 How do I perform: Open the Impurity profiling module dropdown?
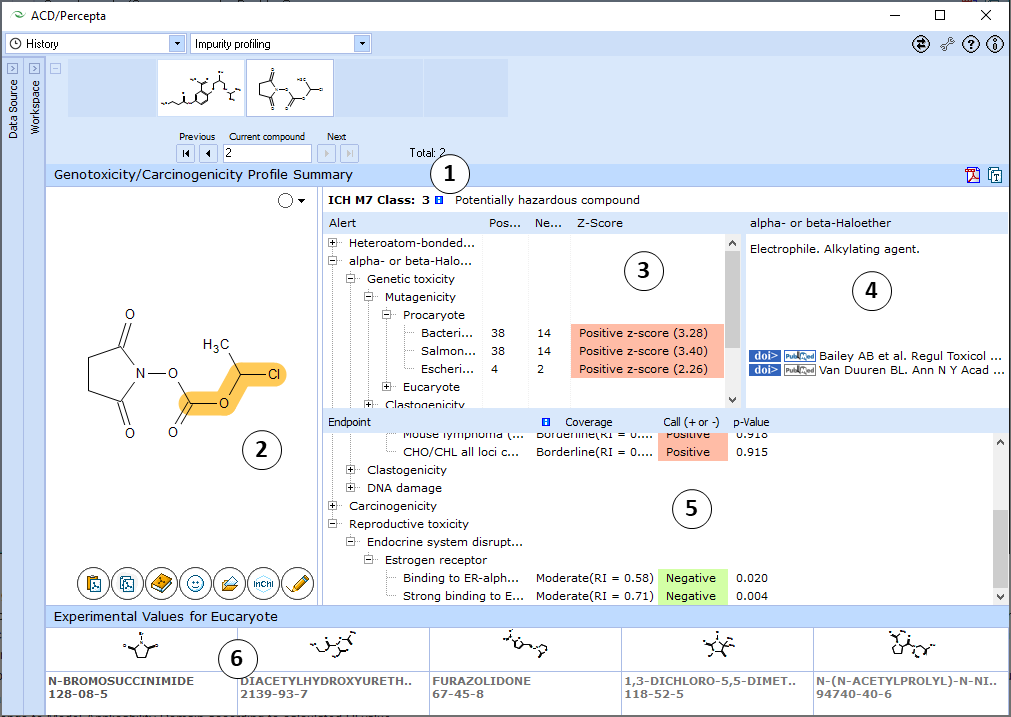pyautogui.click(x=362, y=44)
